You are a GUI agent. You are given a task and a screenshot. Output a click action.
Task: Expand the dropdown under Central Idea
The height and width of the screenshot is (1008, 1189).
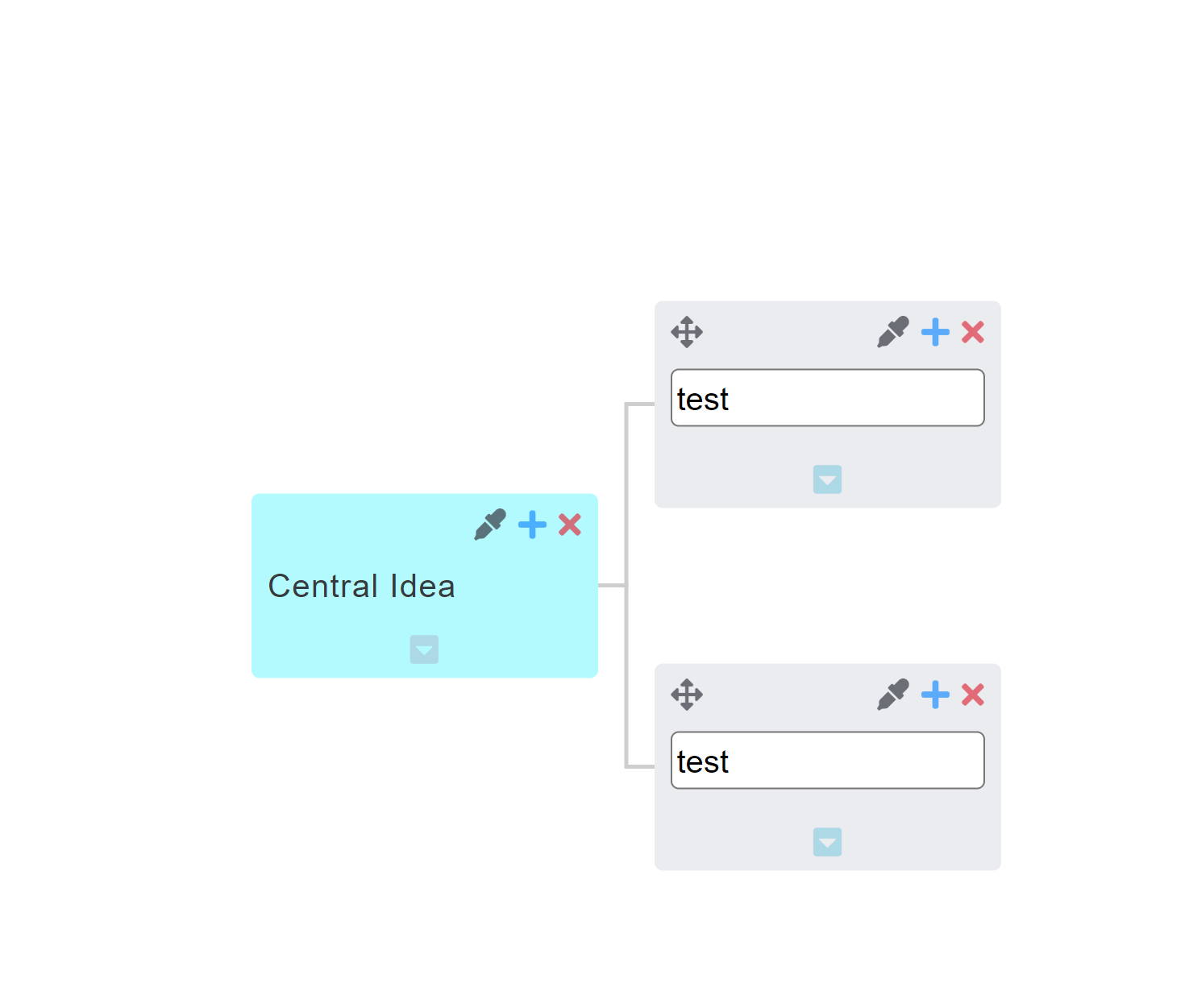pos(424,650)
